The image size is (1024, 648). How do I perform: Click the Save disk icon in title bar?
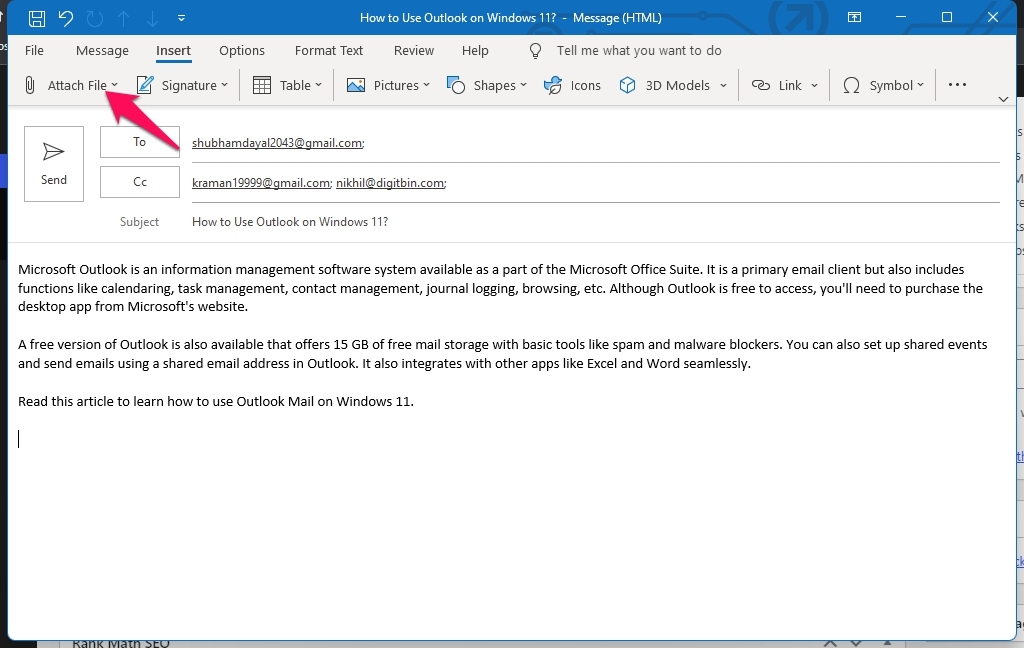coord(37,18)
